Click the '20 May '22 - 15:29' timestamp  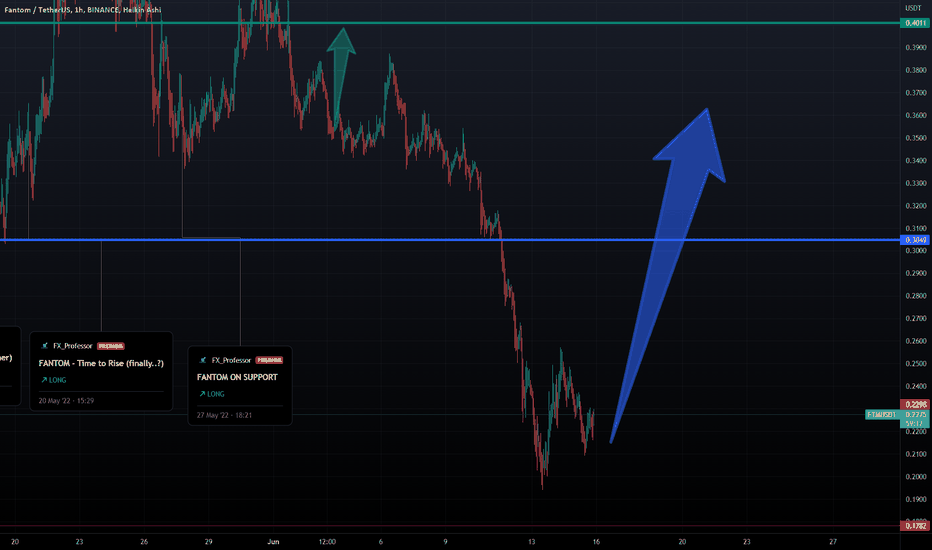(x=66, y=401)
